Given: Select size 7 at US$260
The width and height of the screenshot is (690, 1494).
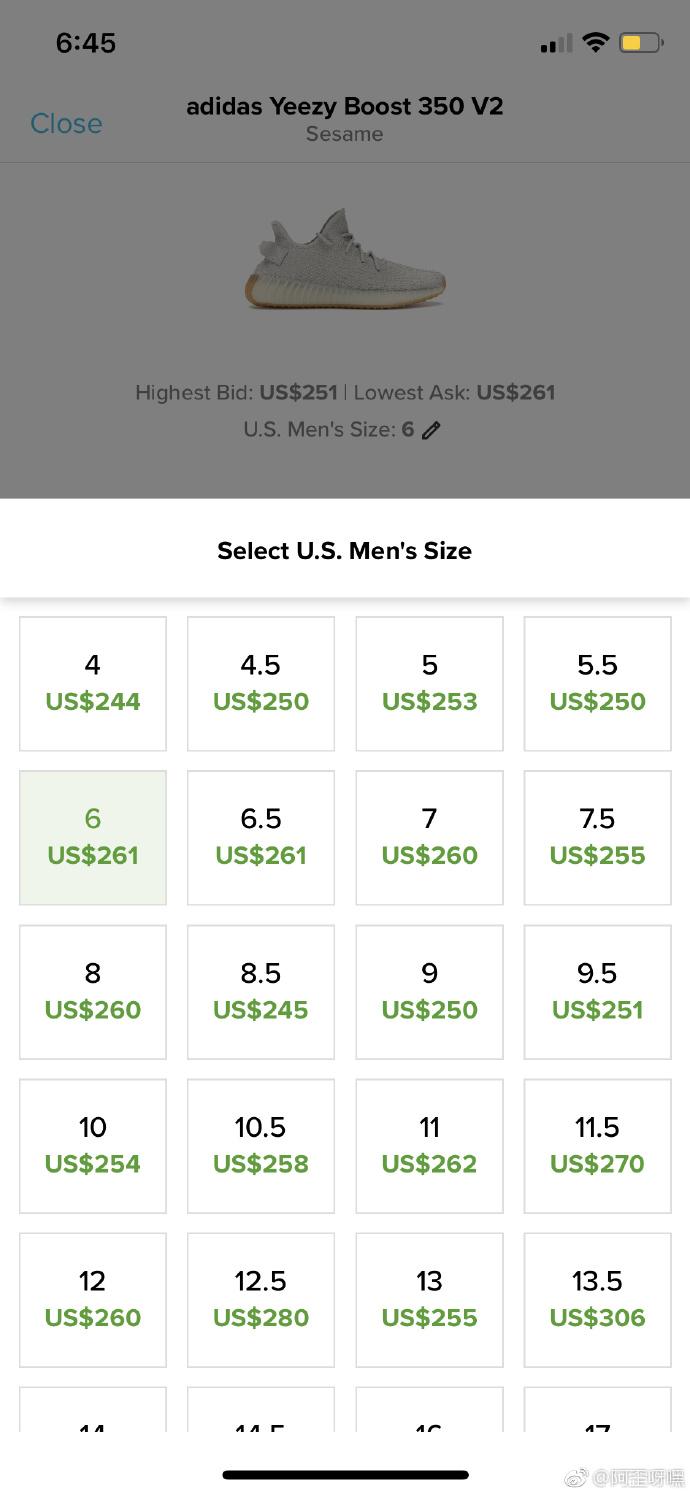Looking at the screenshot, I should click(429, 837).
